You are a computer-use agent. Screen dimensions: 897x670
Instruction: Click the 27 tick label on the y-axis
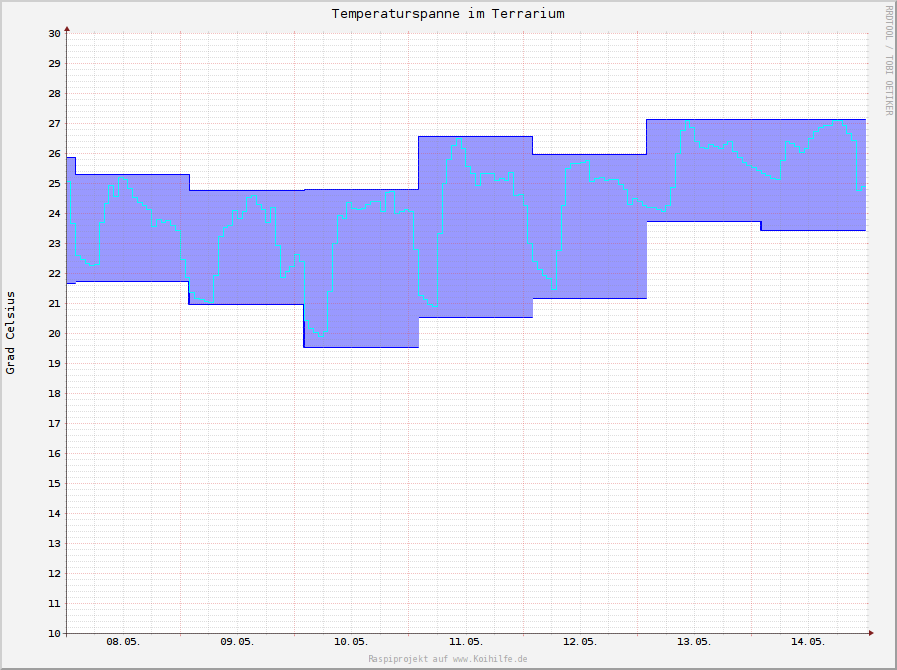click(54, 124)
